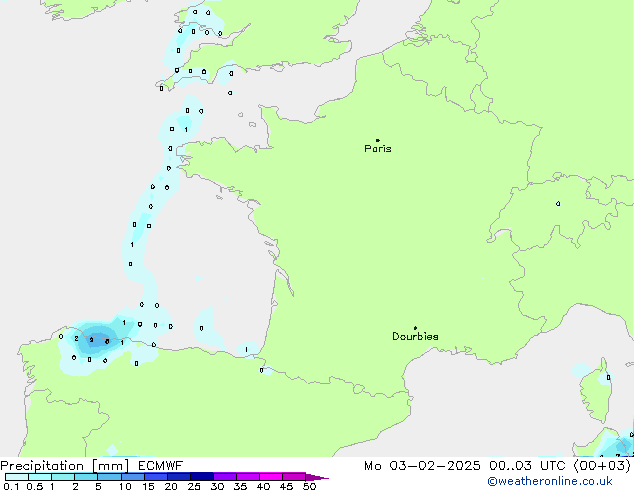Click the '00..03 UTC' time range text
The image size is (634, 490).
coord(527,466)
